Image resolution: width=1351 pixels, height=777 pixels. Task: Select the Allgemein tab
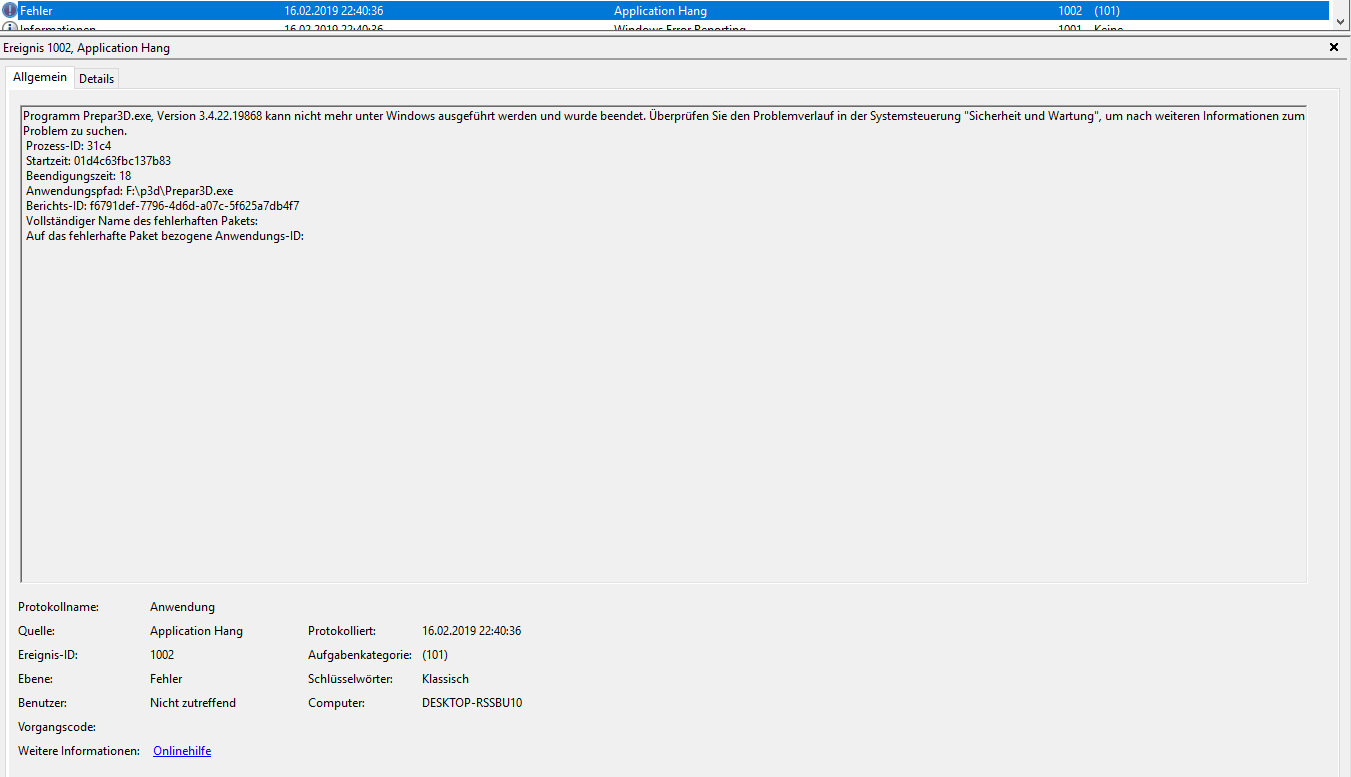click(x=40, y=77)
